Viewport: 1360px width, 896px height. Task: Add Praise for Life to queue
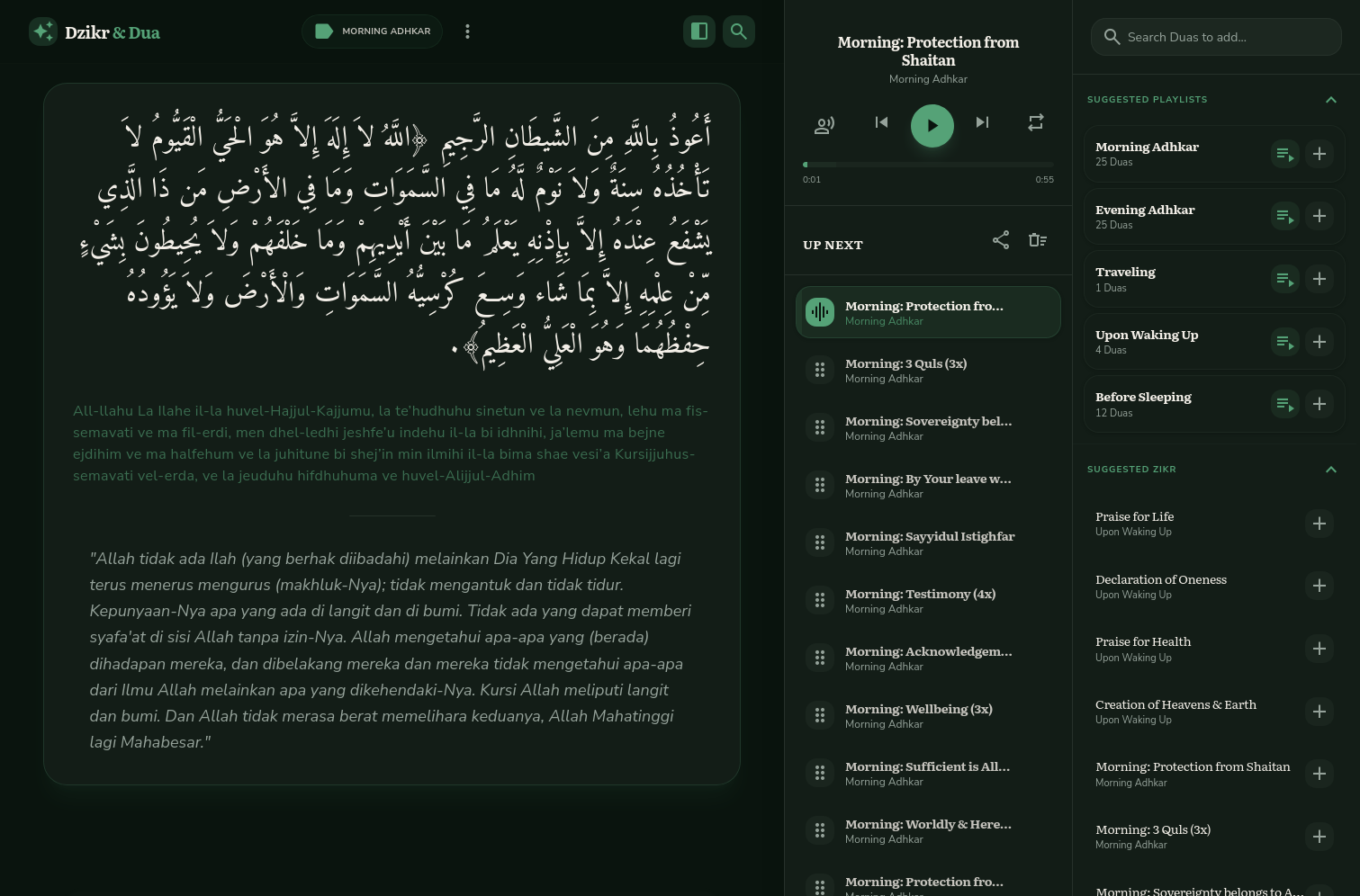click(1319, 524)
